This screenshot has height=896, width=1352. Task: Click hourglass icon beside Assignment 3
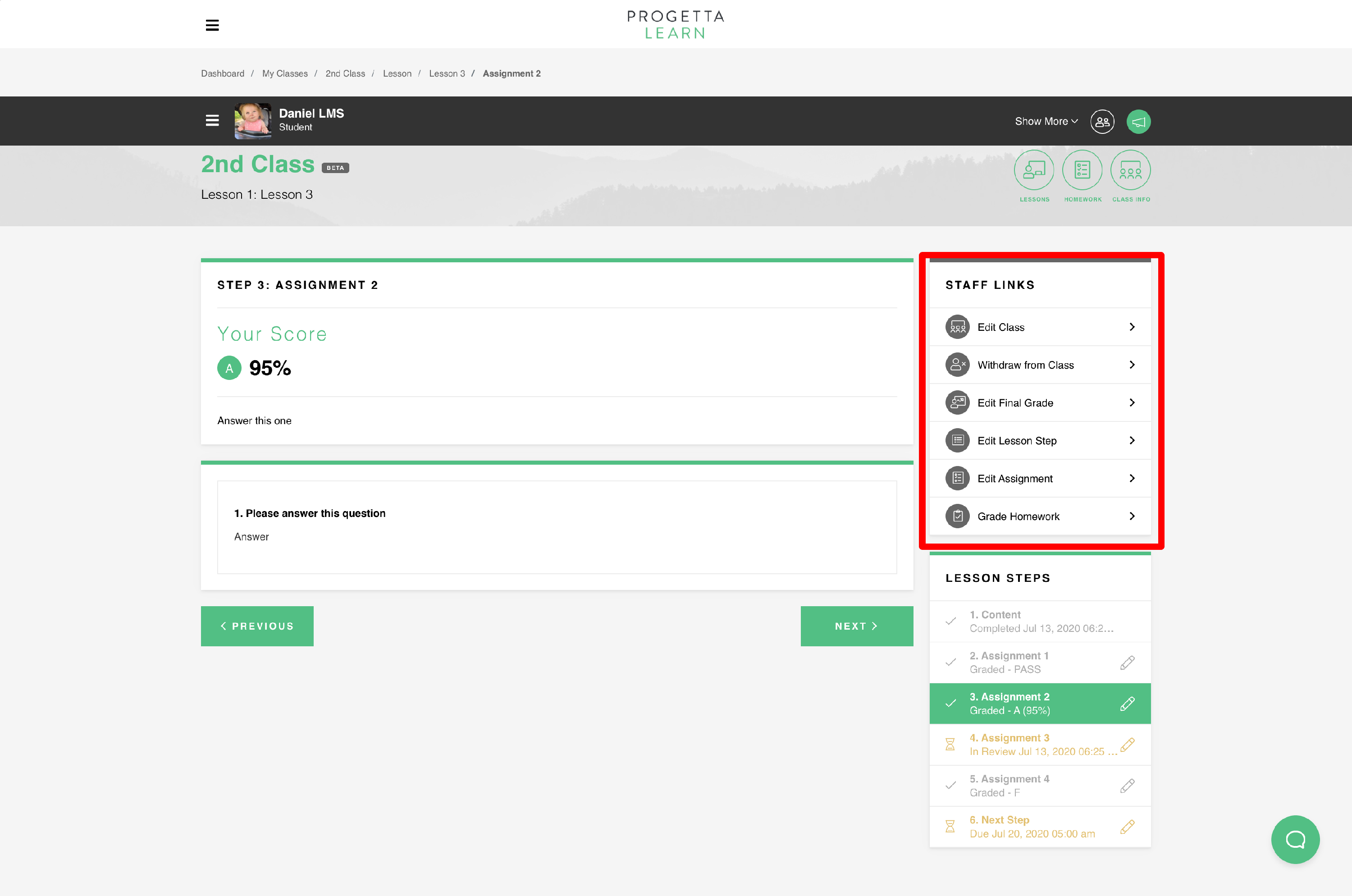[x=950, y=745]
